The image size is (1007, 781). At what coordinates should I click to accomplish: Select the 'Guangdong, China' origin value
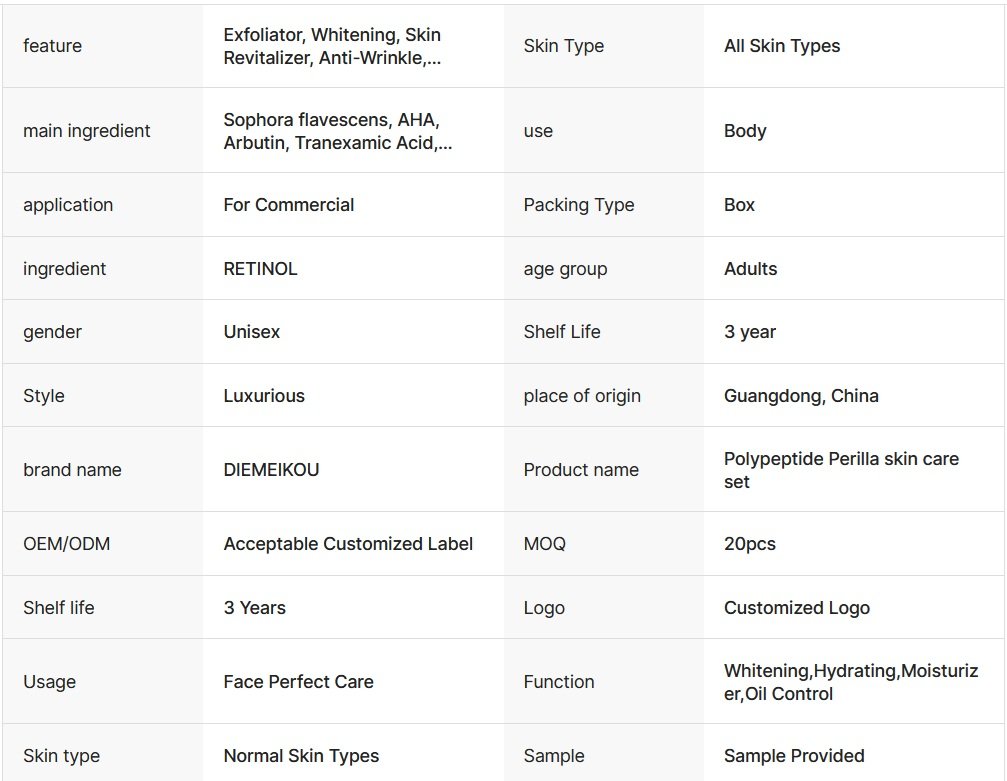coord(801,396)
